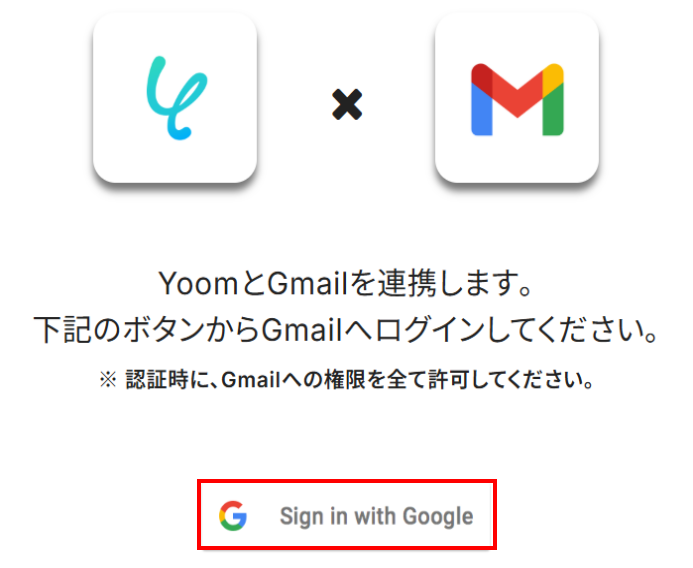
Task: Click the note about granting all Gmail permissions
Action: (x=347, y=380)
